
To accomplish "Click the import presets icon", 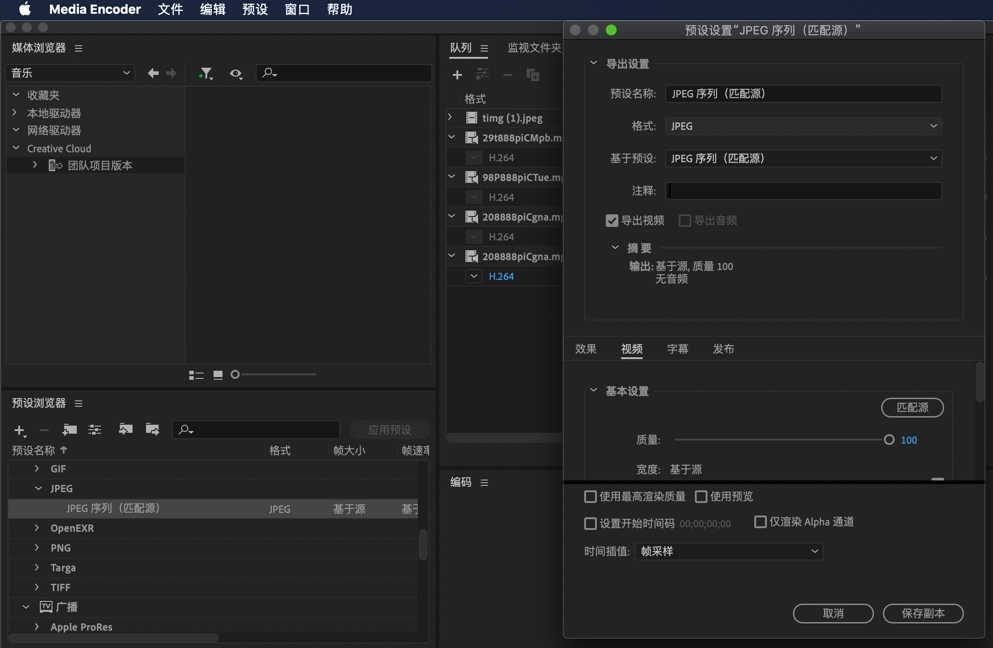I will click(x=126, y=429).
